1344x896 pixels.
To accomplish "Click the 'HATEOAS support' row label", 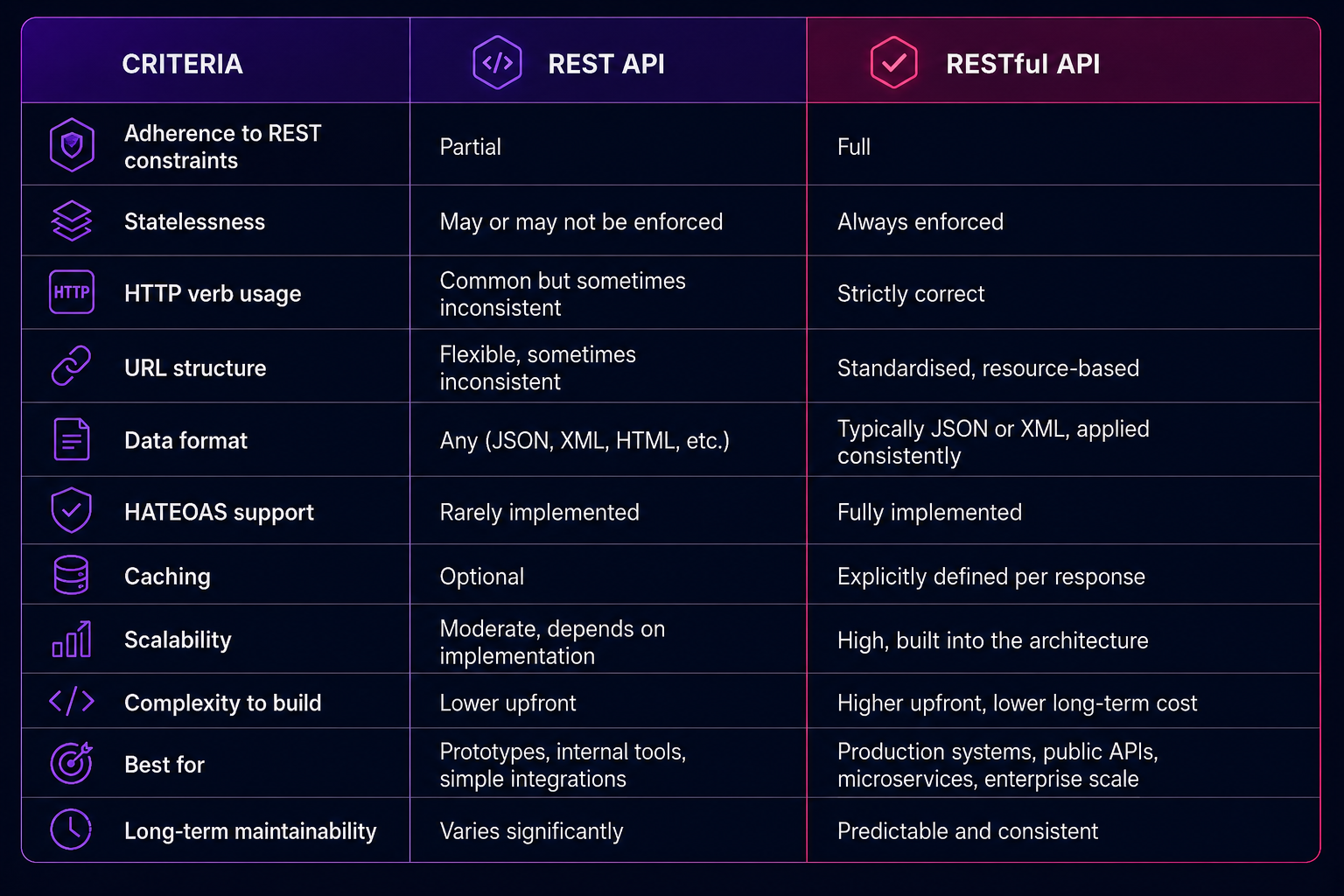I will tap(219, 512).
